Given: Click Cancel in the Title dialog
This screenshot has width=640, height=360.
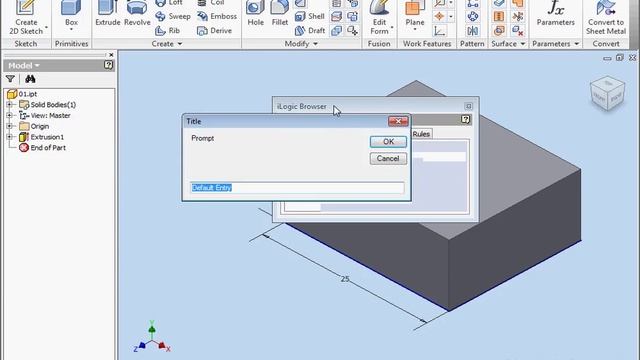Looking at the screenshot, I should [x=388, y=158].
